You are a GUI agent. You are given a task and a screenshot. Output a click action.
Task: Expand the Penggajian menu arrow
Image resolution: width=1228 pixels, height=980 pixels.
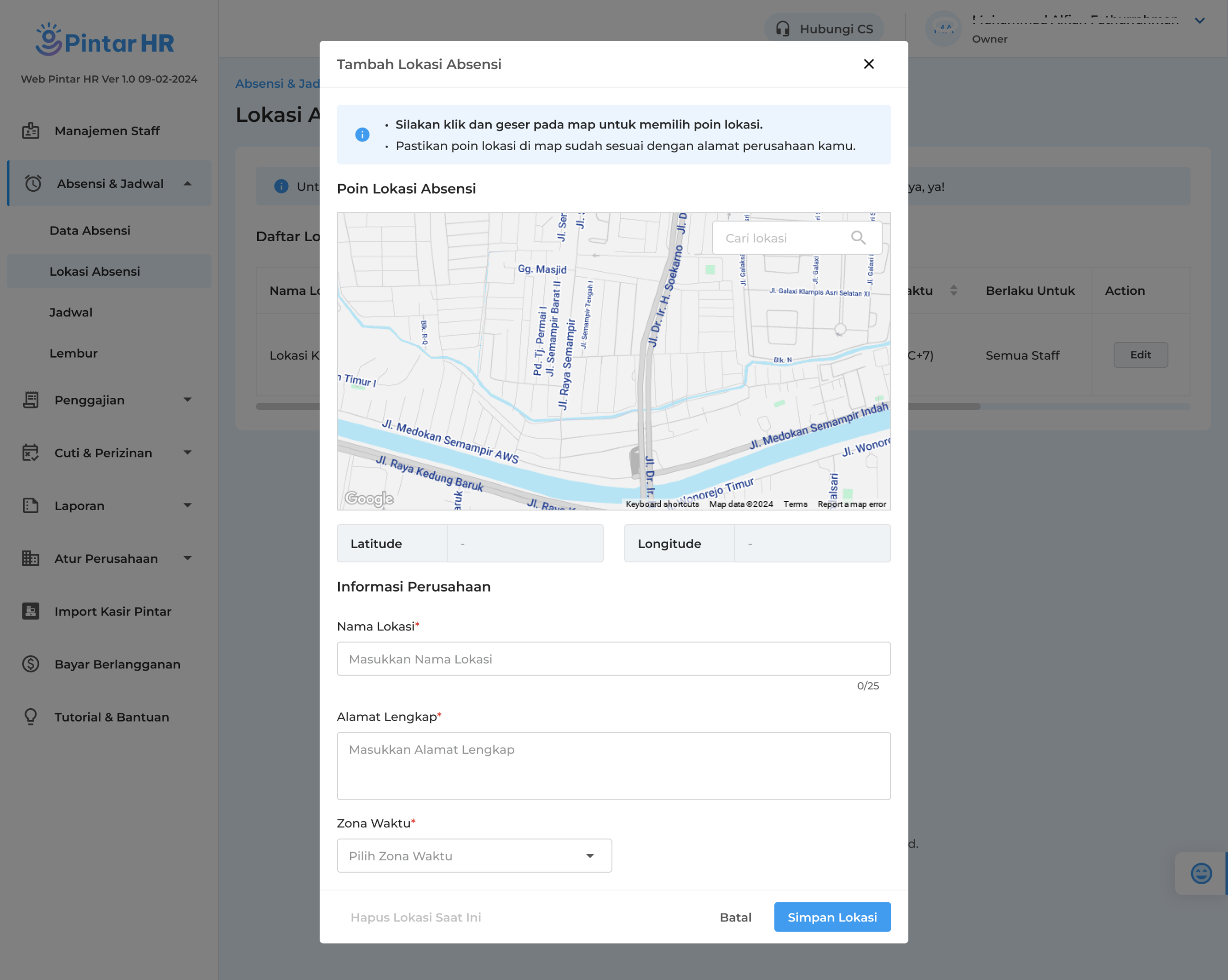pos(188,400)
